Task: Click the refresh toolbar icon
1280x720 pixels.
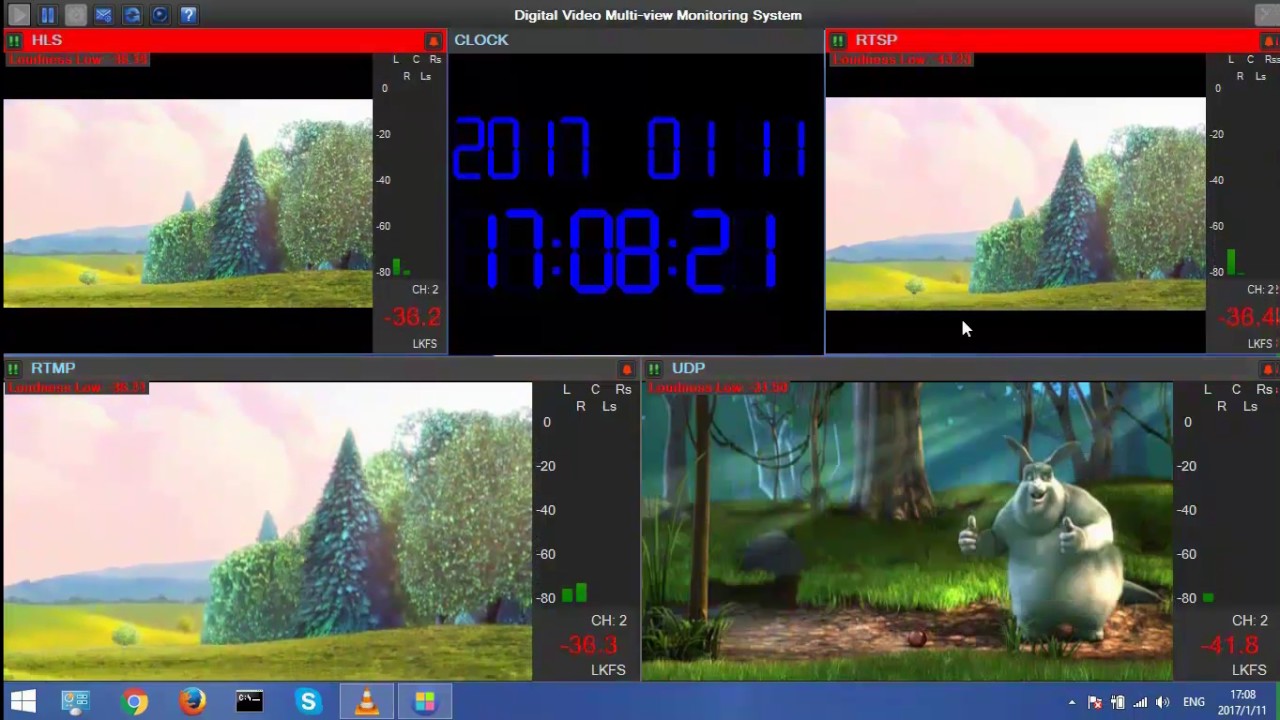Action: [x=132, y=15]
